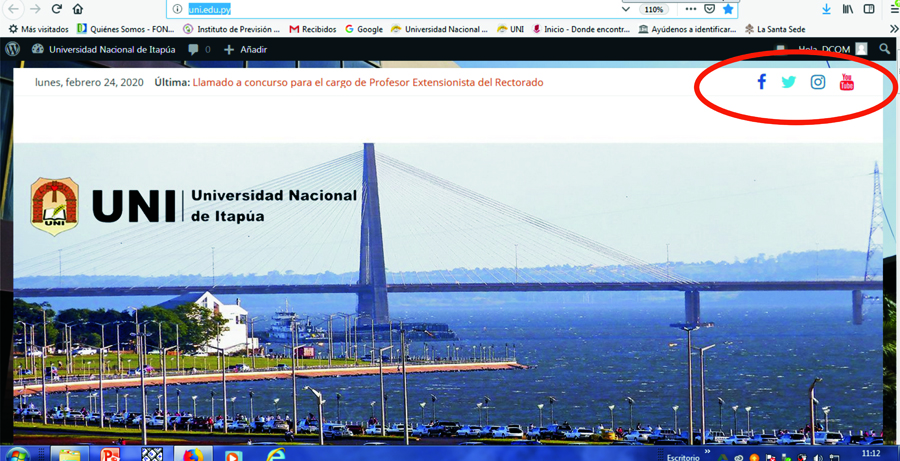
Task: Click the browser reload button
Action: [57, 9]
